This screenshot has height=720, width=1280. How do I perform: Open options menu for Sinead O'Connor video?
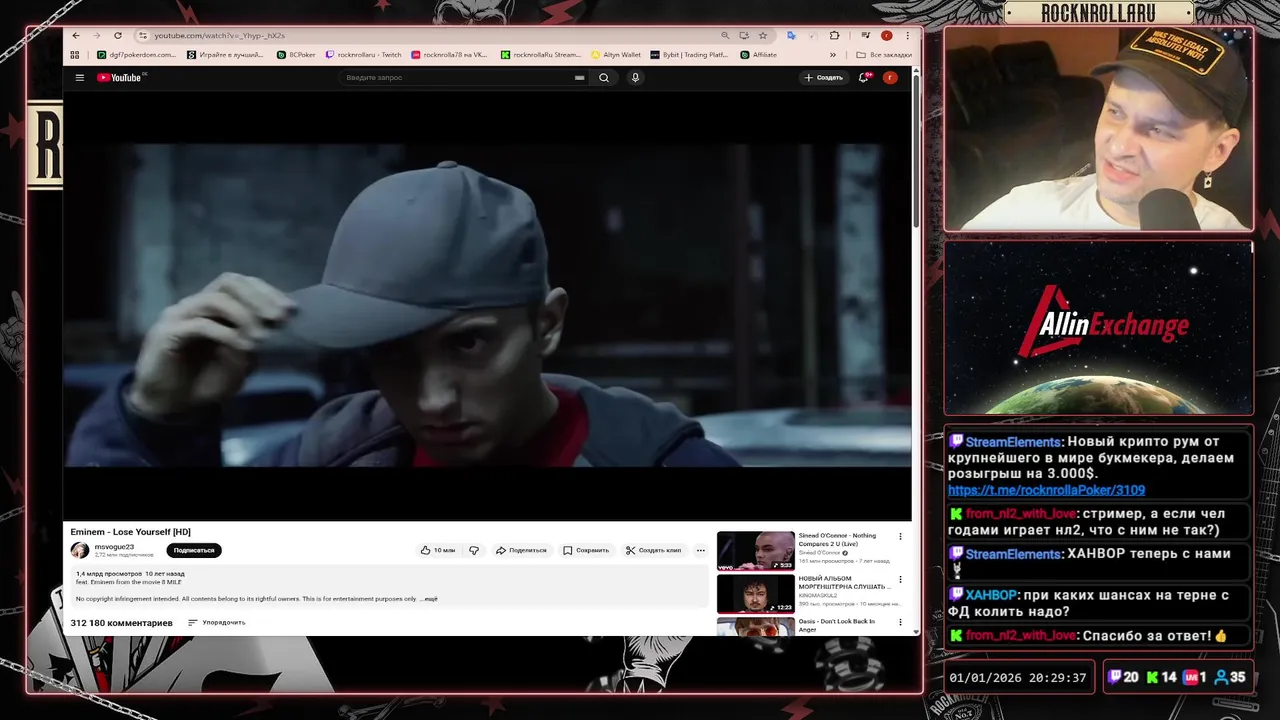tap(900, 537)
